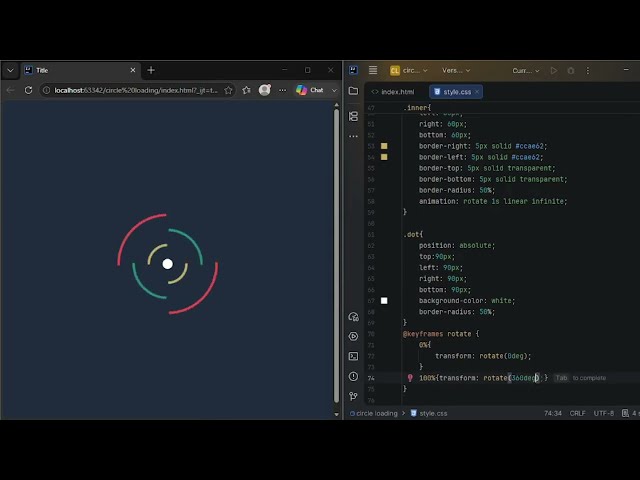This screenshot has height=480, width=640.
Task: Open Copilot Chat in the browser
Action: (x=310, y=90)
